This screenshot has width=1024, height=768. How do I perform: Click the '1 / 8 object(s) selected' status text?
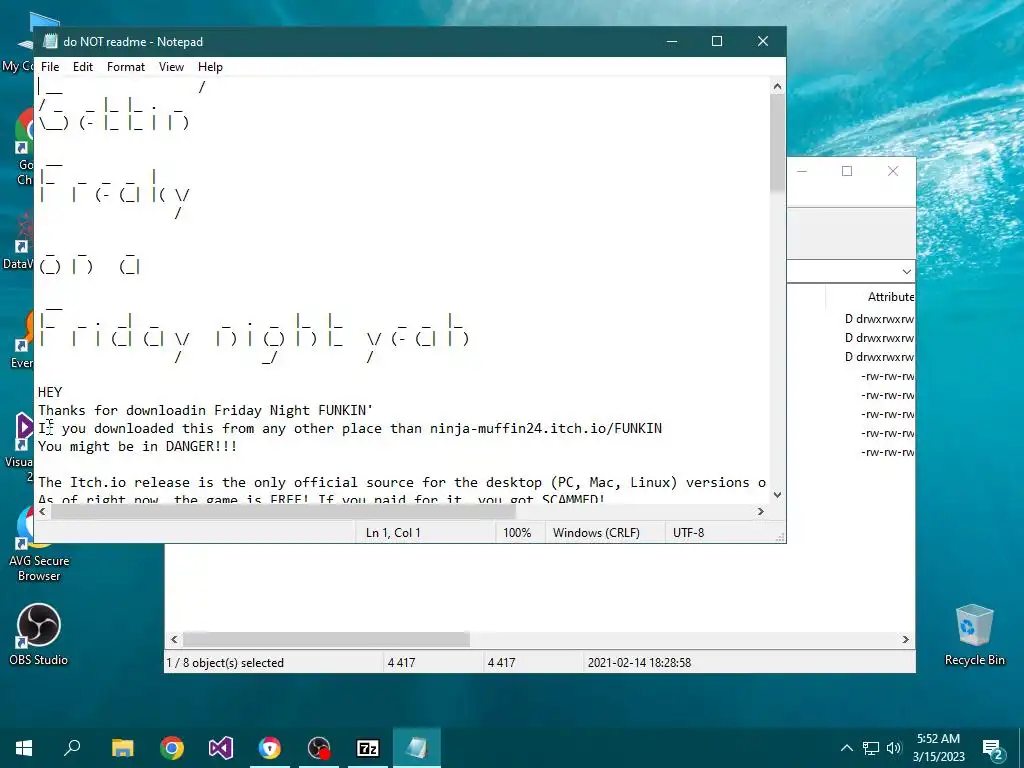pyautogui.click(x=225, y=663)
